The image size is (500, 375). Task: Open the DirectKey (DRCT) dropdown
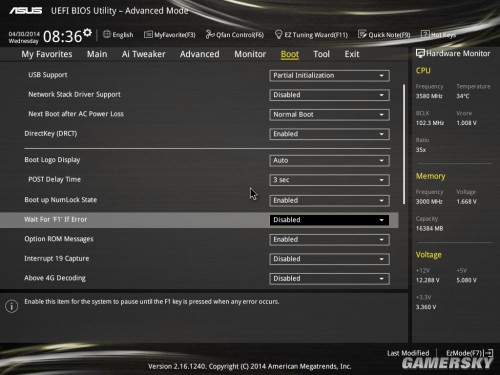point(329,134)
